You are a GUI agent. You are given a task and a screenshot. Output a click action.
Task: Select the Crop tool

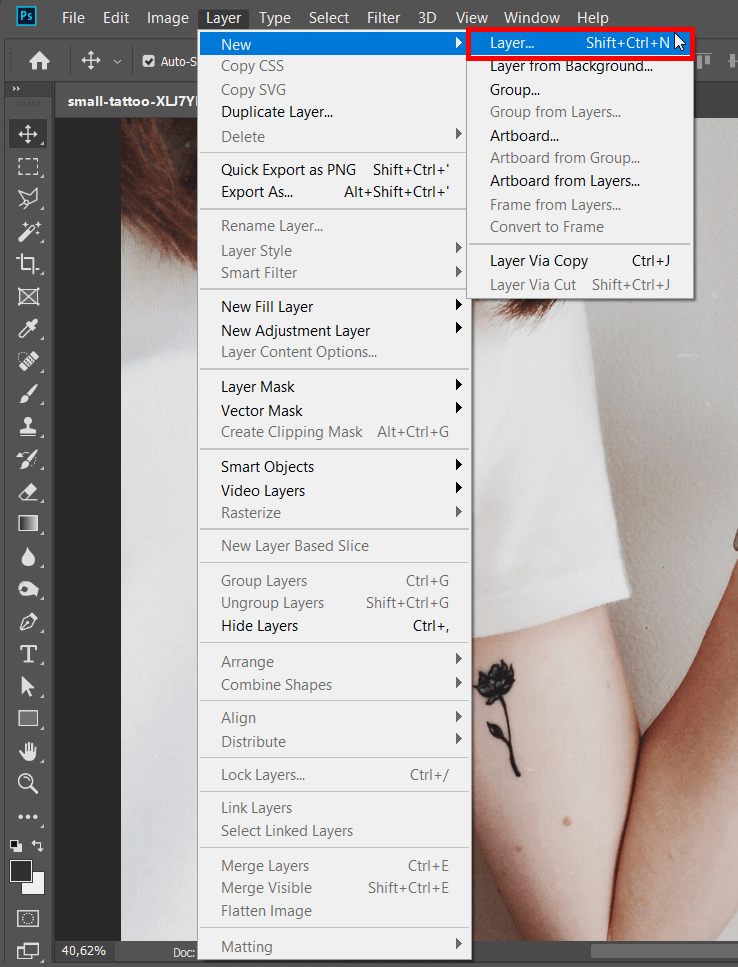28,264
